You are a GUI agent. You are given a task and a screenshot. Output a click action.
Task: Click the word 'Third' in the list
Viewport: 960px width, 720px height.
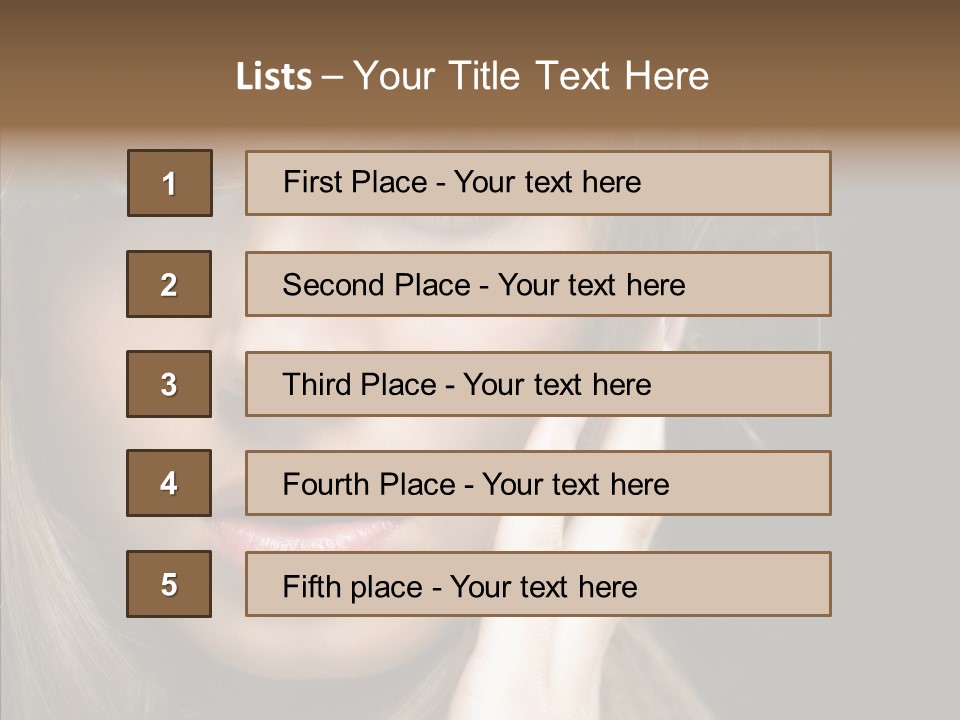point(318,385)
